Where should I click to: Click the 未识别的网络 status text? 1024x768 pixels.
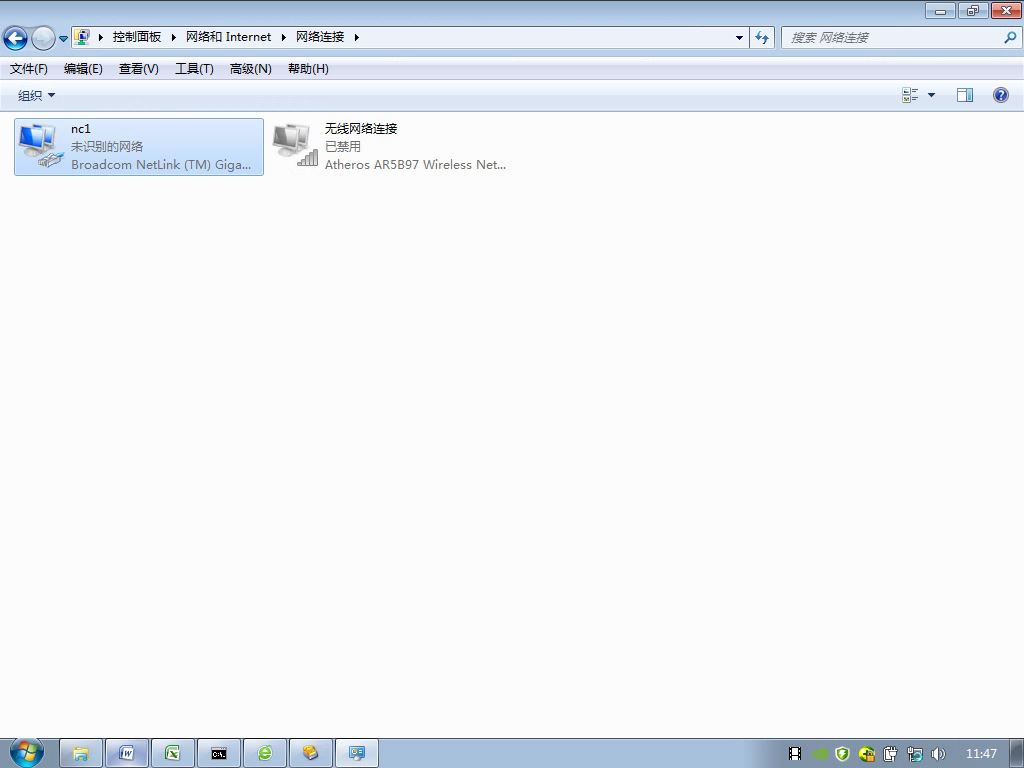tap(107, 146)
